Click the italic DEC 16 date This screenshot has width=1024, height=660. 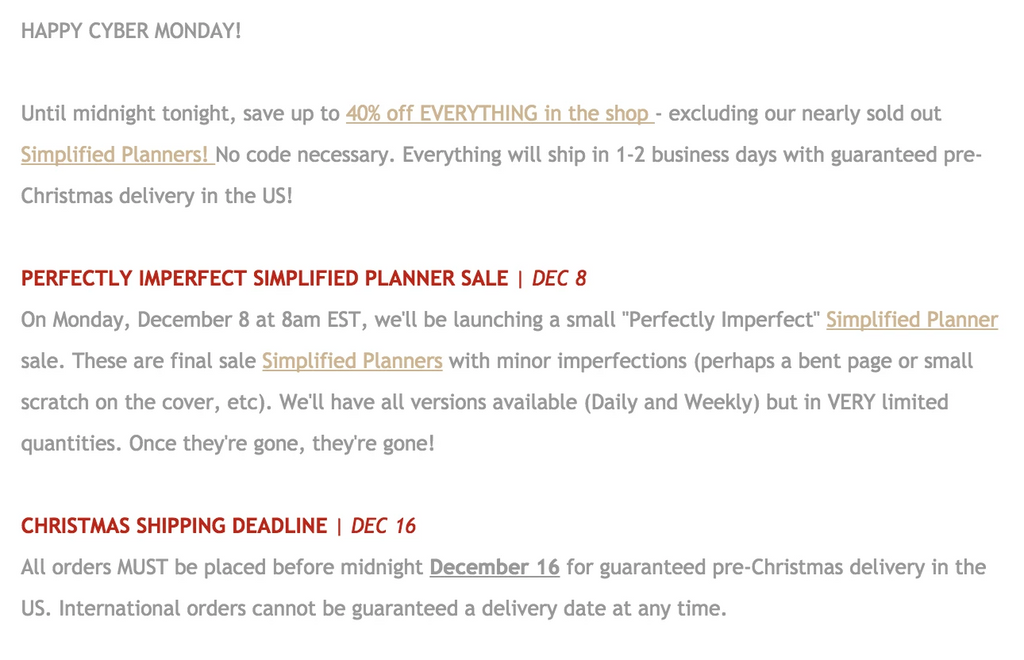pos(383,526)
